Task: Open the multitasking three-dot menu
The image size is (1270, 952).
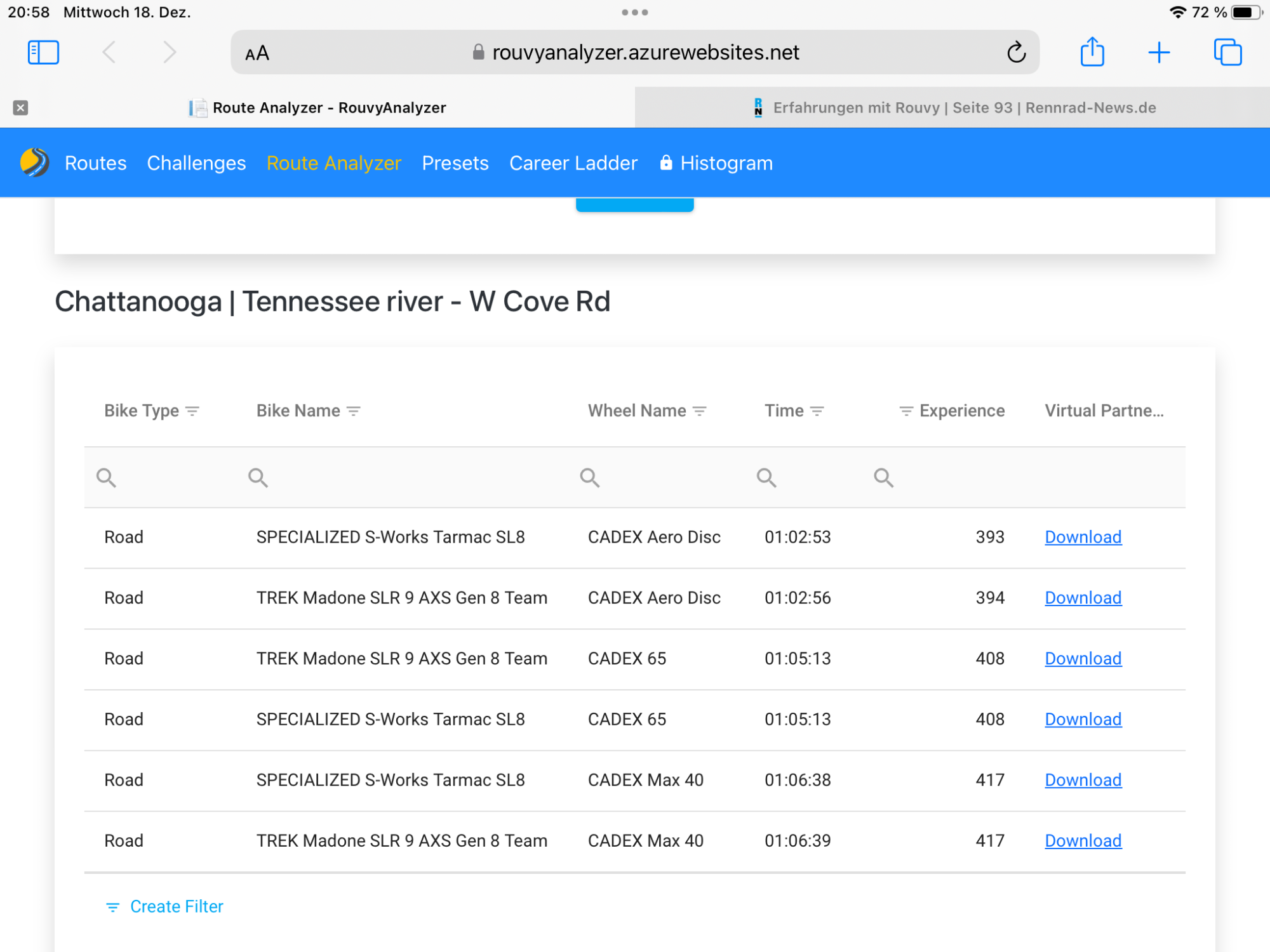Action: point(634,12)
